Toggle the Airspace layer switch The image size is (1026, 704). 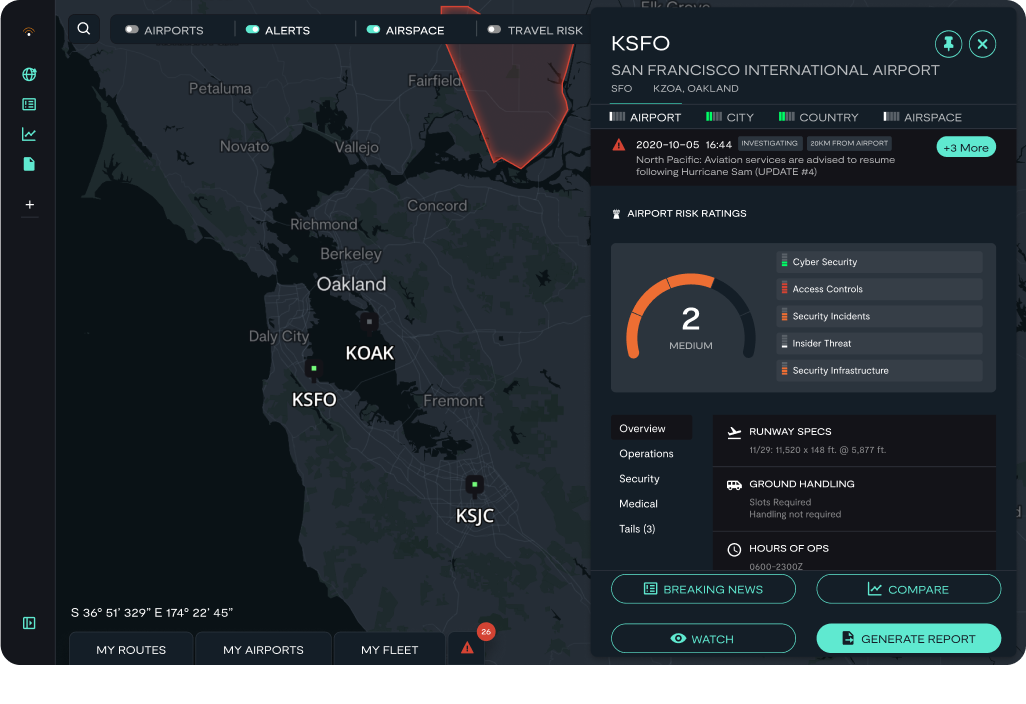click(x=374, y=29)
